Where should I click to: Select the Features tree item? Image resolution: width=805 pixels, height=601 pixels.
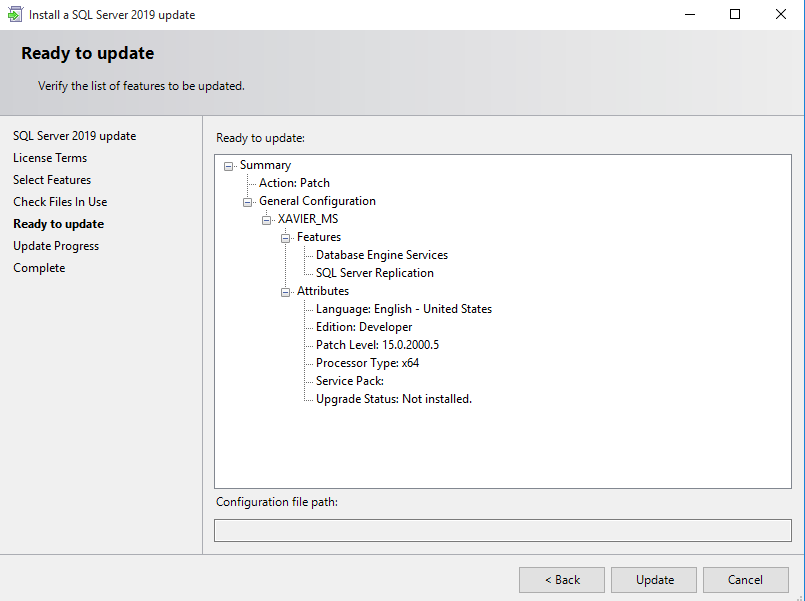point(319,237)
